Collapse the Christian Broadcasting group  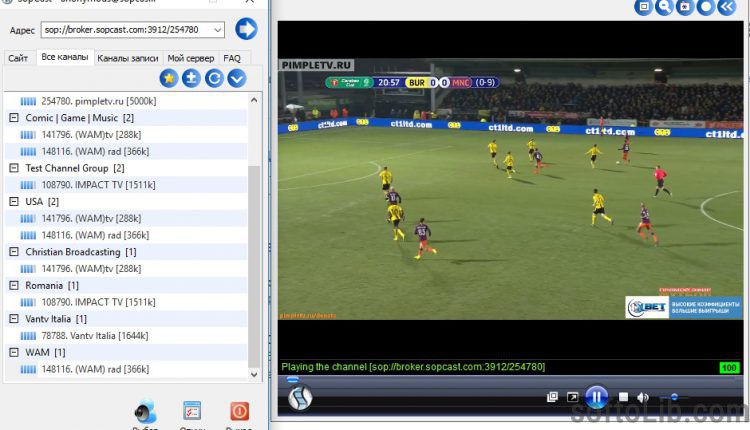(x=14, y=252)
